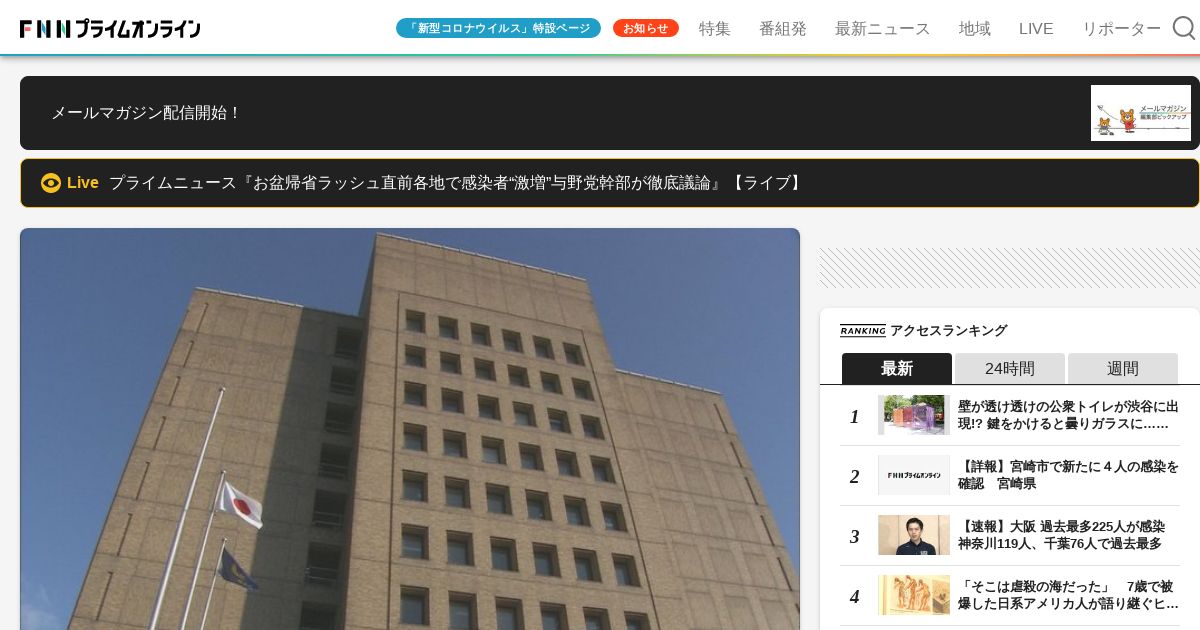Open the 番組発 menu item

[x=783, y=28]
